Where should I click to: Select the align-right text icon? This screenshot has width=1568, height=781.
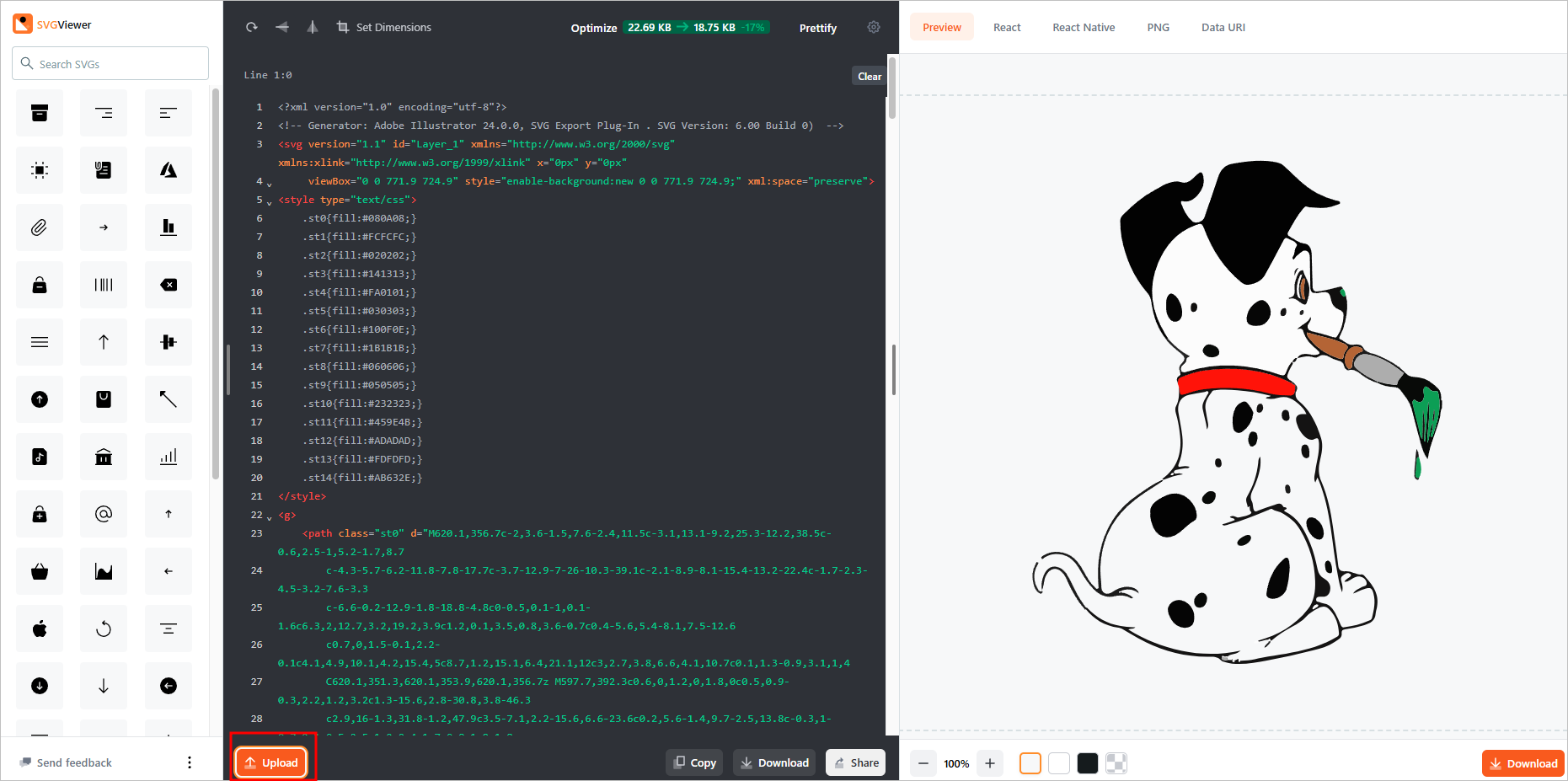pos(104,113)
